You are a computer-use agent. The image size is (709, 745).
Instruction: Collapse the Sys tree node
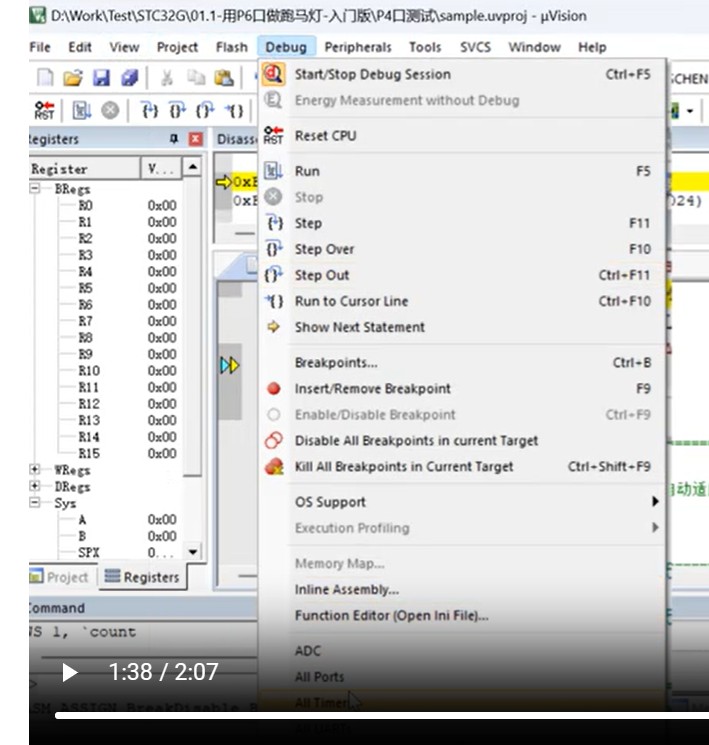35,502
